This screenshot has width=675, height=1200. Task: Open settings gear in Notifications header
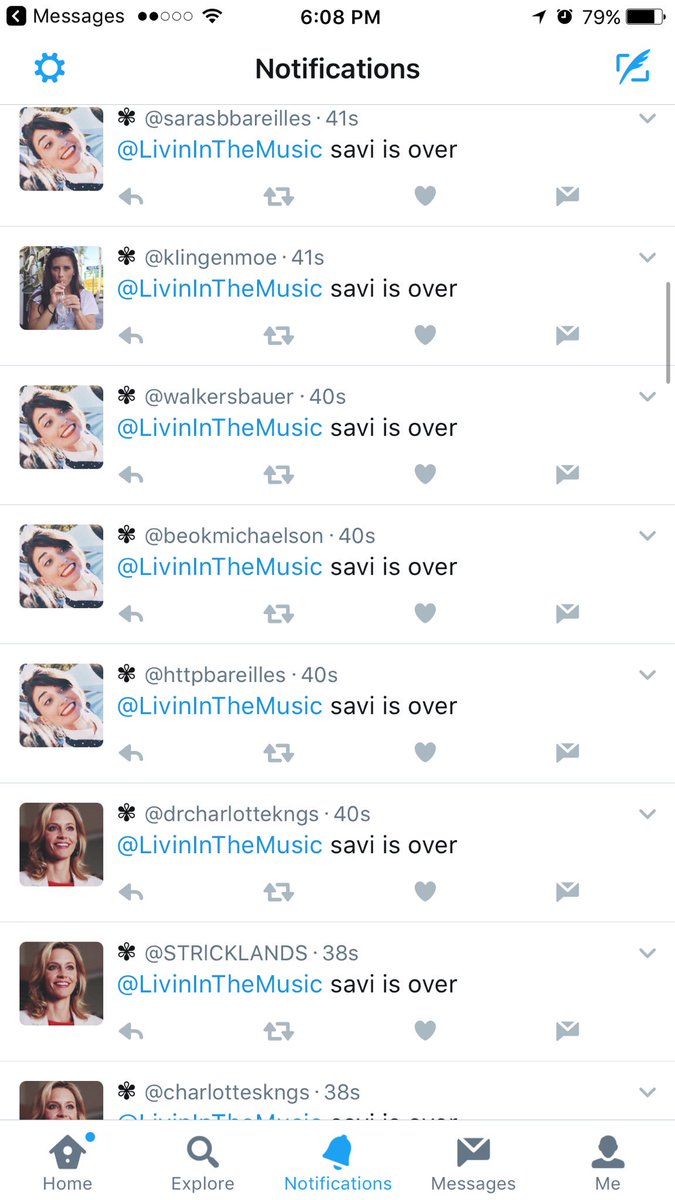[49, 68]
